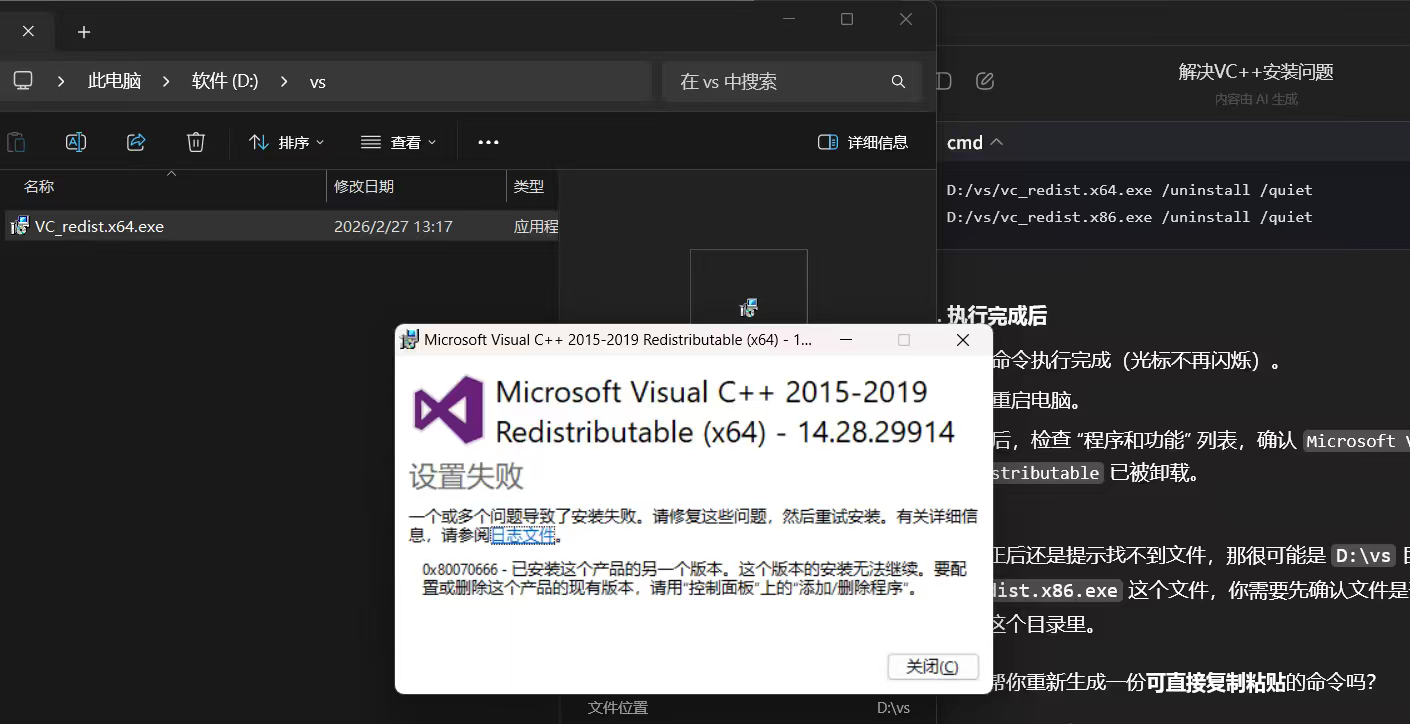Click 此电脑 breadcrumb segment
1410x724 pixels.
pos(114,81)
